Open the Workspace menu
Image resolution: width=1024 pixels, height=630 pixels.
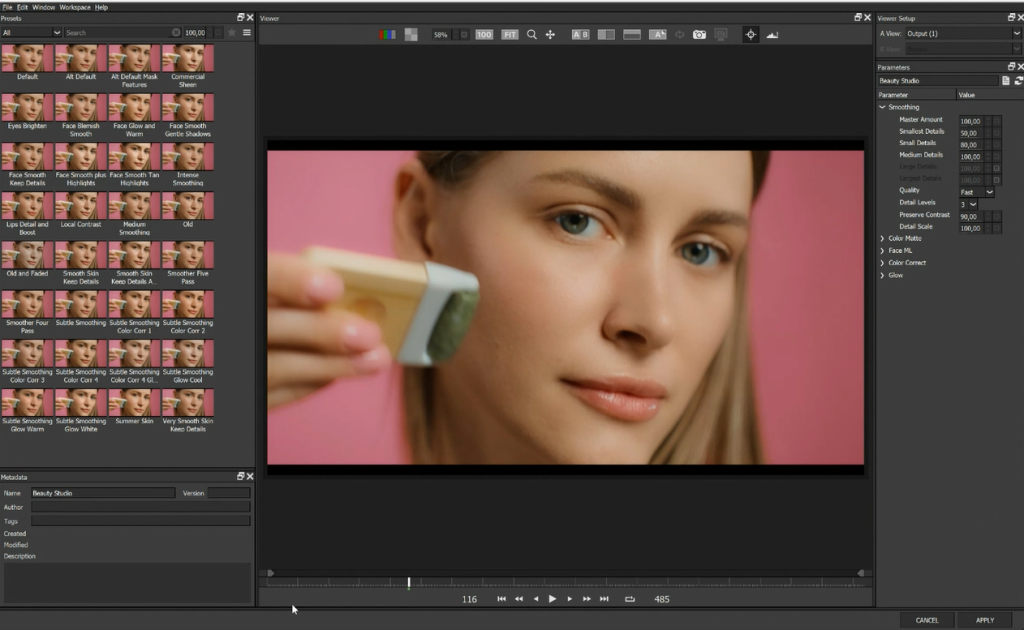(74, 7)
